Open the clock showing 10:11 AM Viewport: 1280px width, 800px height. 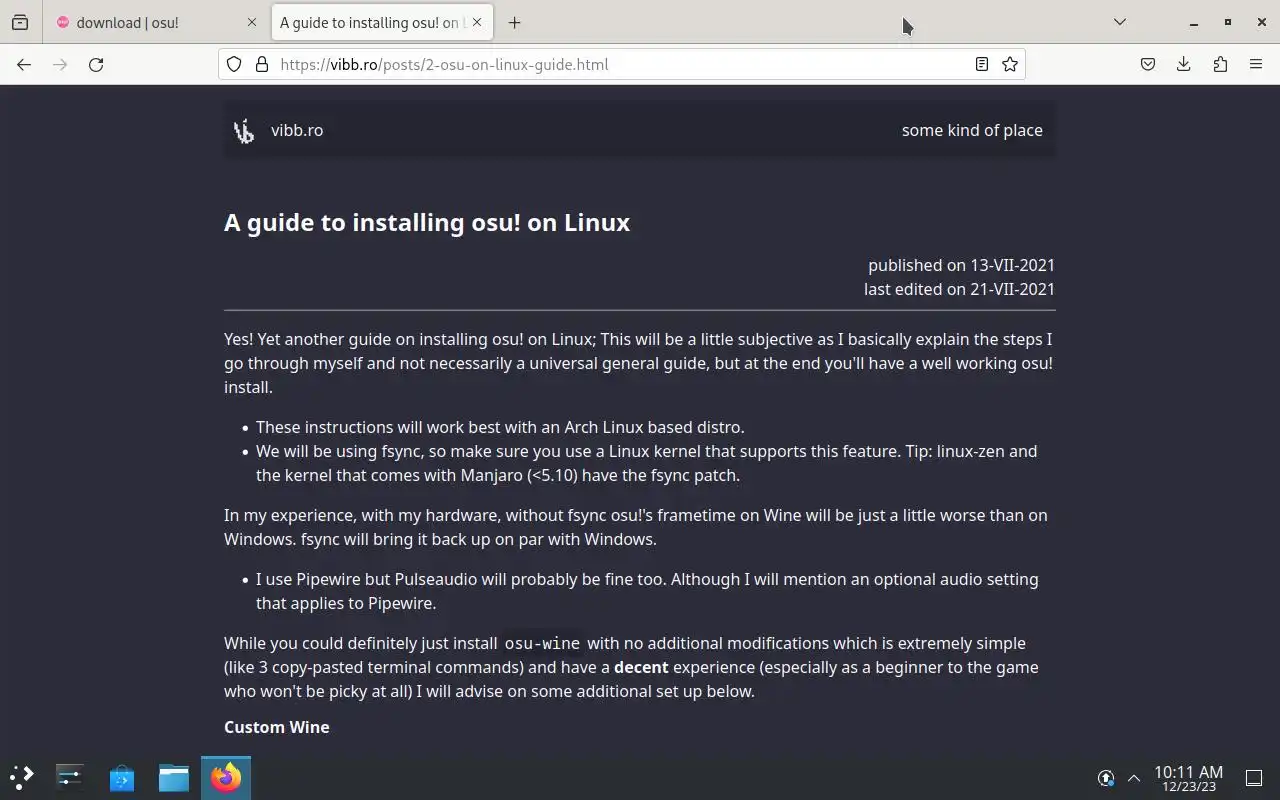(1188, 778)
